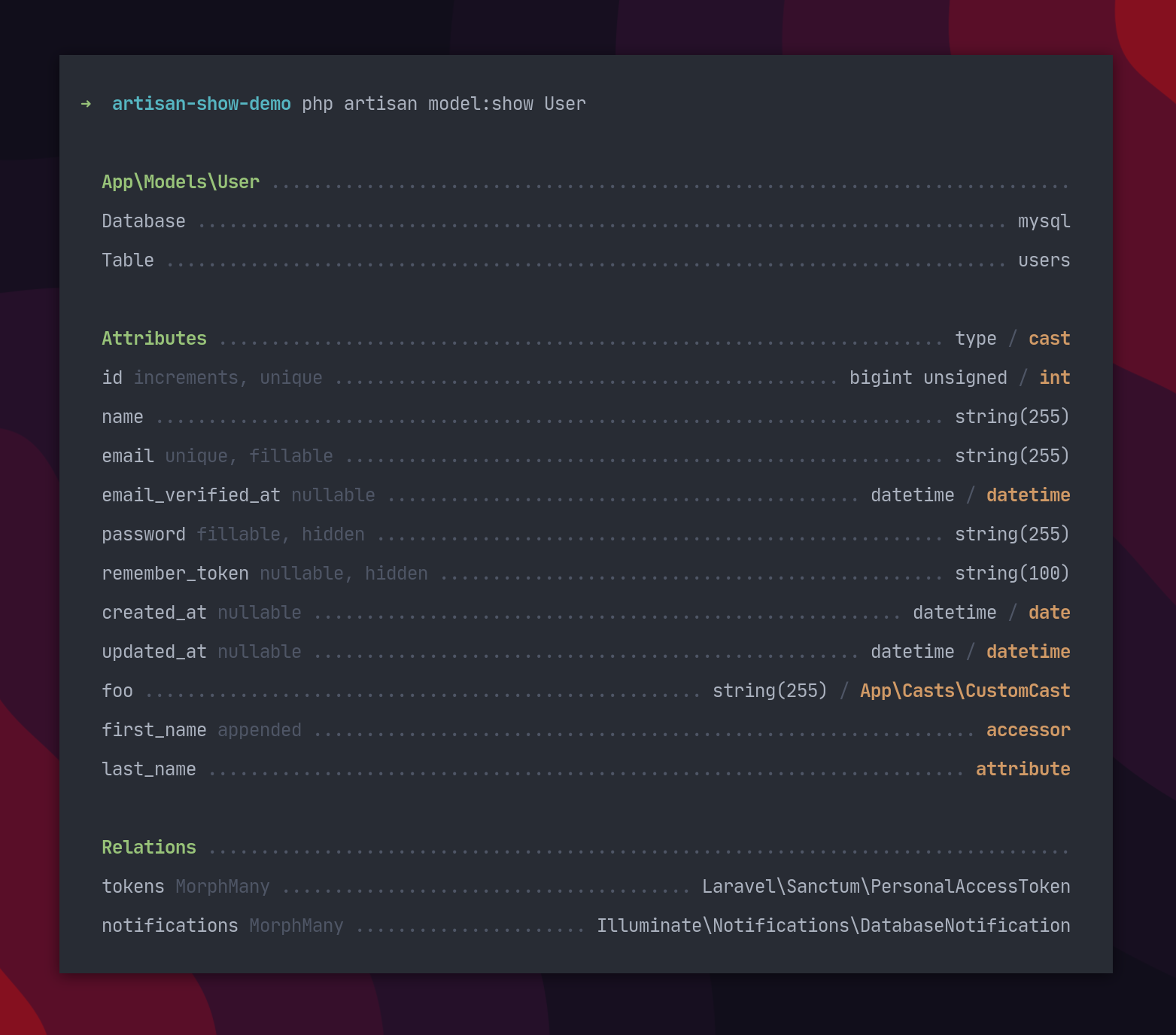This screenshot has width=1176, height=1035.
Task: Click the App\Casts\CustomCast value
Action: (x=965, y=690)
